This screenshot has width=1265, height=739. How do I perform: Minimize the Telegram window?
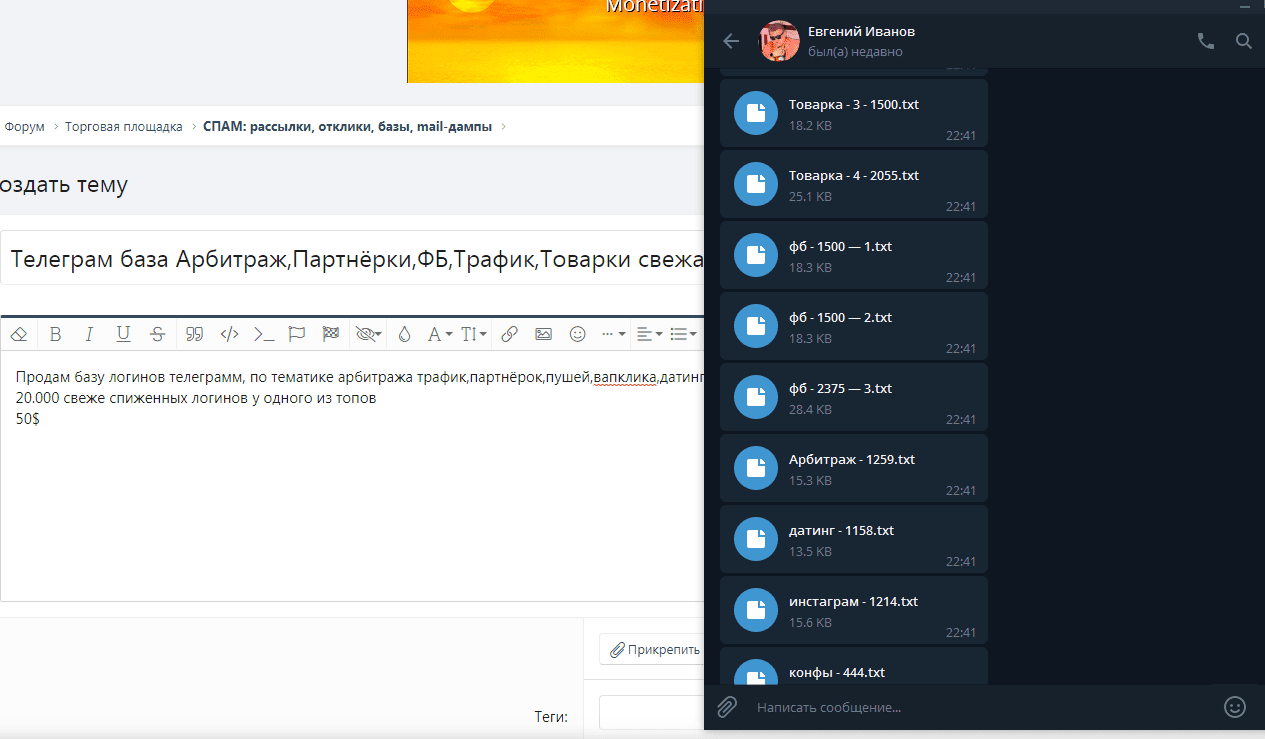pos(1245,6)
